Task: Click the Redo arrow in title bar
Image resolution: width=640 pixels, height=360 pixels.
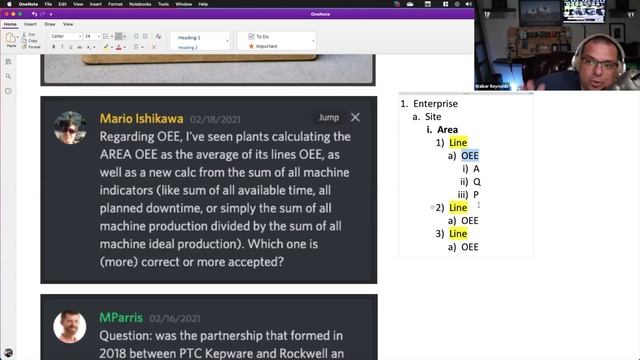Action: [x=42, y=14]
